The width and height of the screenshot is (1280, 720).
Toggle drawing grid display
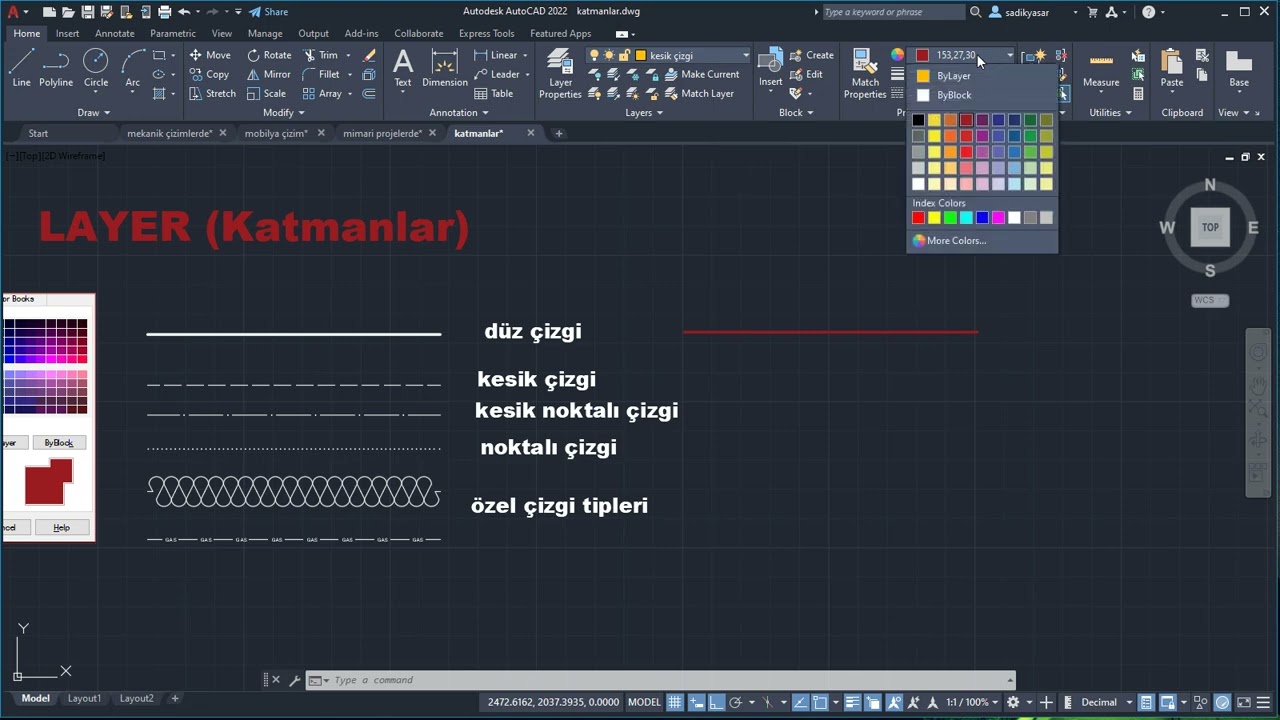(x=675, y=702)
